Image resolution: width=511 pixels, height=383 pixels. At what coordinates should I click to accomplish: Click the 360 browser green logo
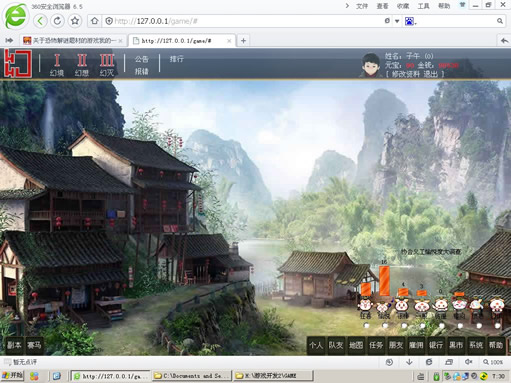click(15, 16)
